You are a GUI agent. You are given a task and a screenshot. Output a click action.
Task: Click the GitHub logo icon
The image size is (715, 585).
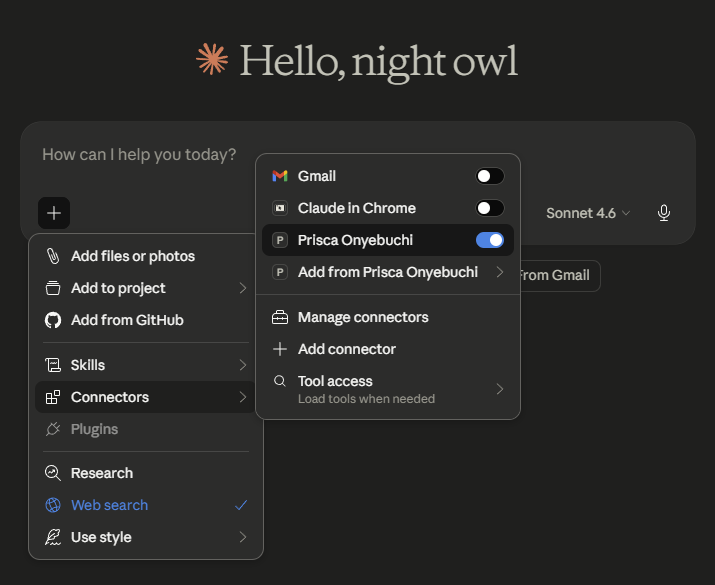click(53, 320)
